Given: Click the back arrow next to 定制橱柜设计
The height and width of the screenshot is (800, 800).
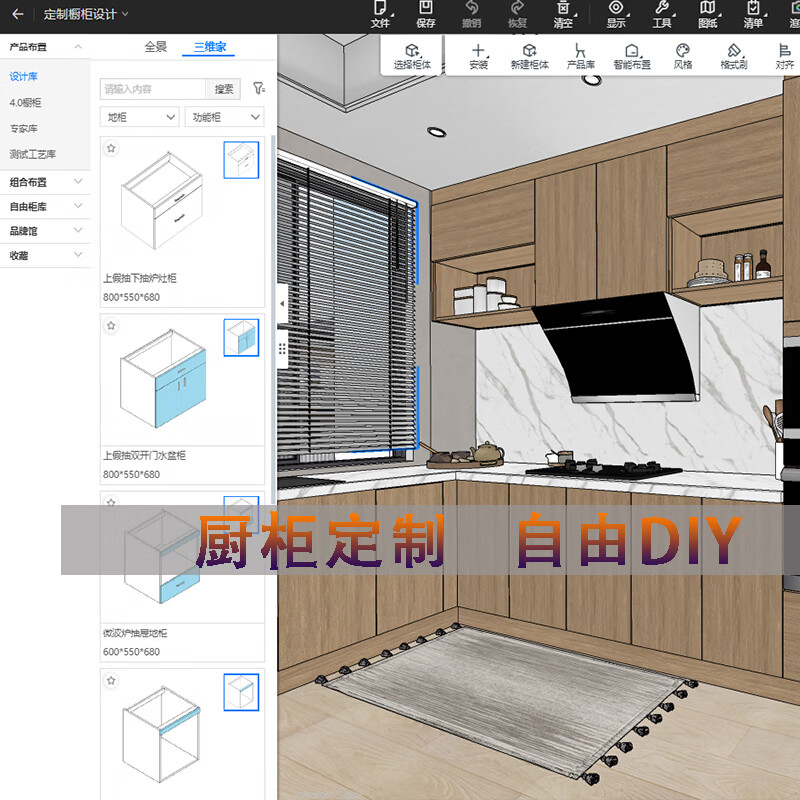Looking at the screenshot, I should (17, 14).
